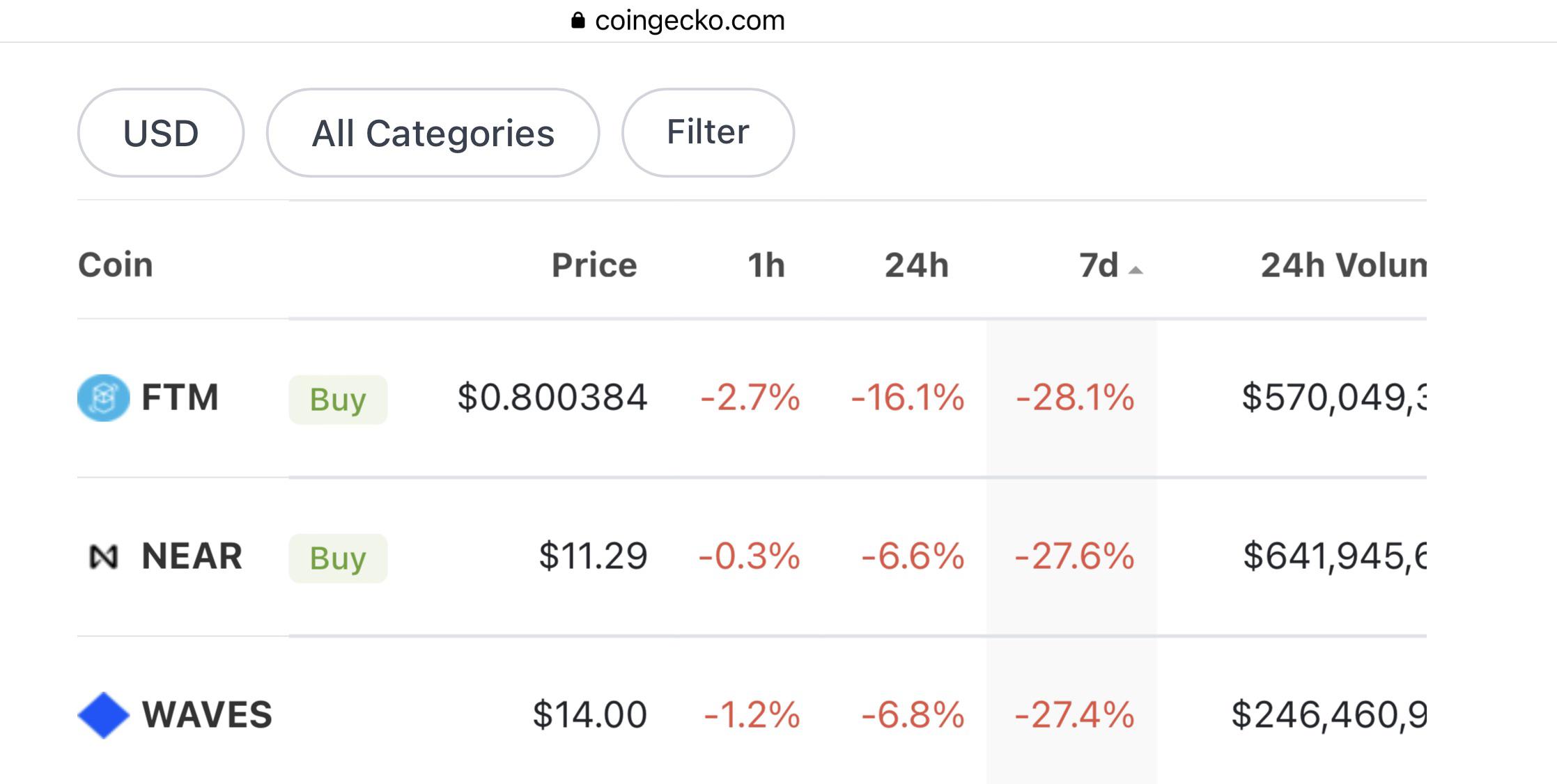Open the USD currency selector
1557x784 pixels.
(160, 132)
